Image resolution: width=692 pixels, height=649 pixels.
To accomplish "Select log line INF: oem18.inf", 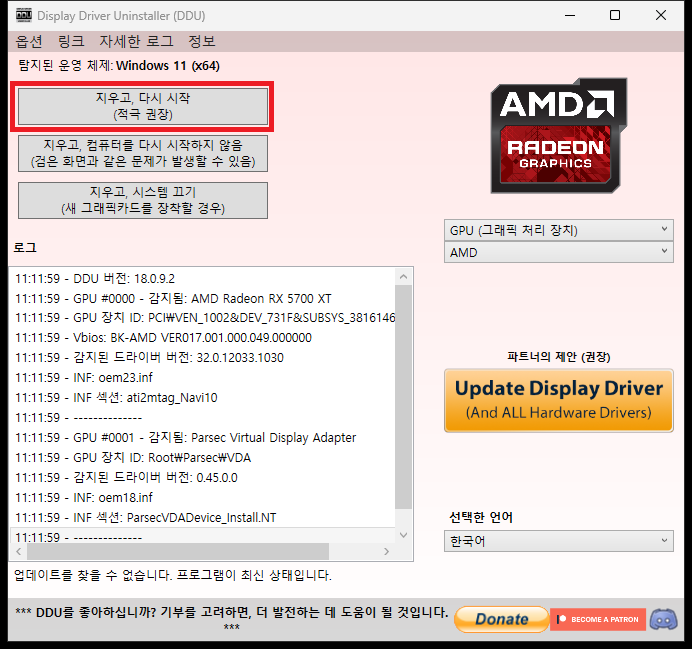I will (203, 498).
